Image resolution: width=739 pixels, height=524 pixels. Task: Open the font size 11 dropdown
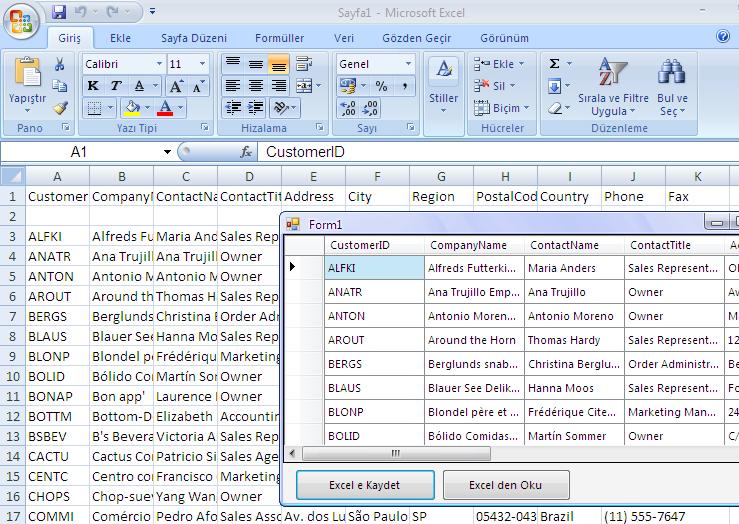click(203, 64)
